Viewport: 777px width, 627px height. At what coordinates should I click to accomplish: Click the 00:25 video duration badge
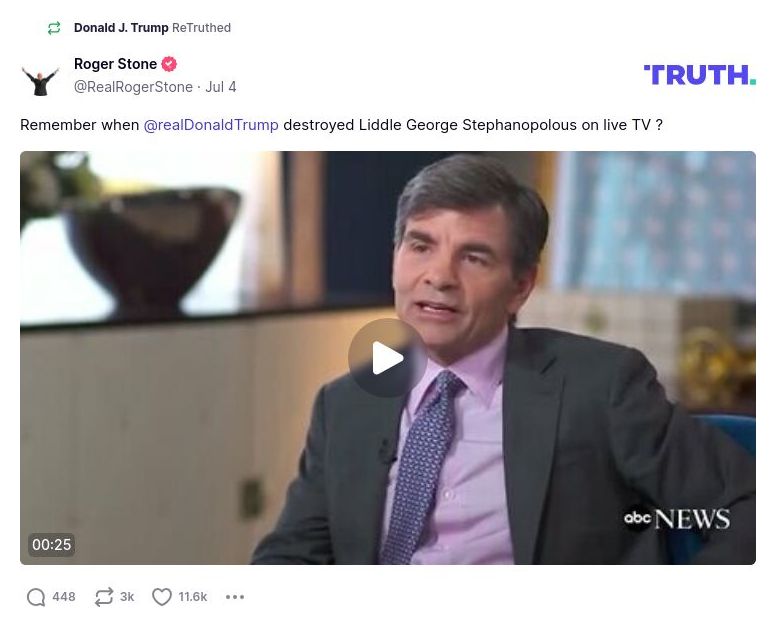52,544
